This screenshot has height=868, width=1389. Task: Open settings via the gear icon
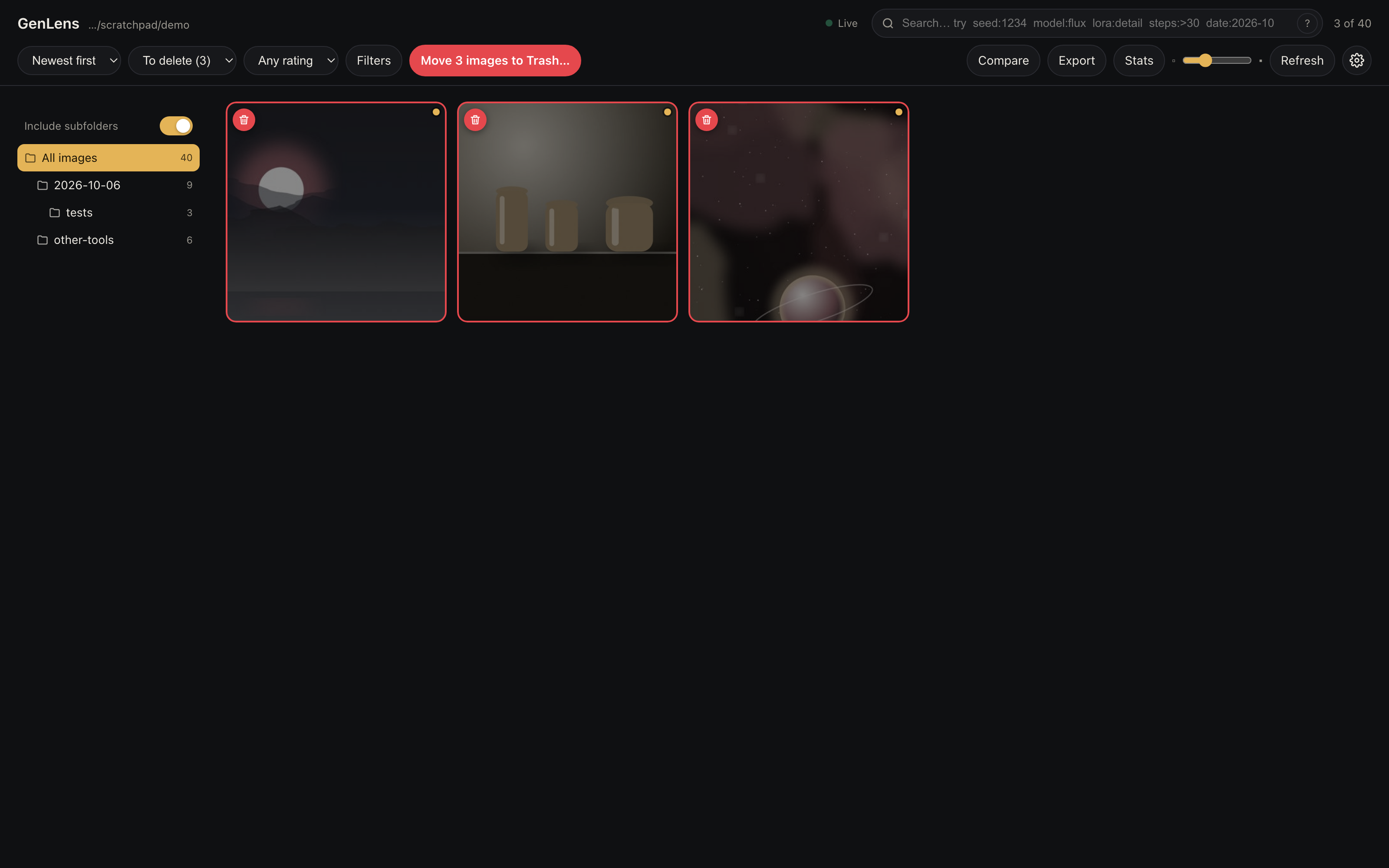pos(1356,60)
